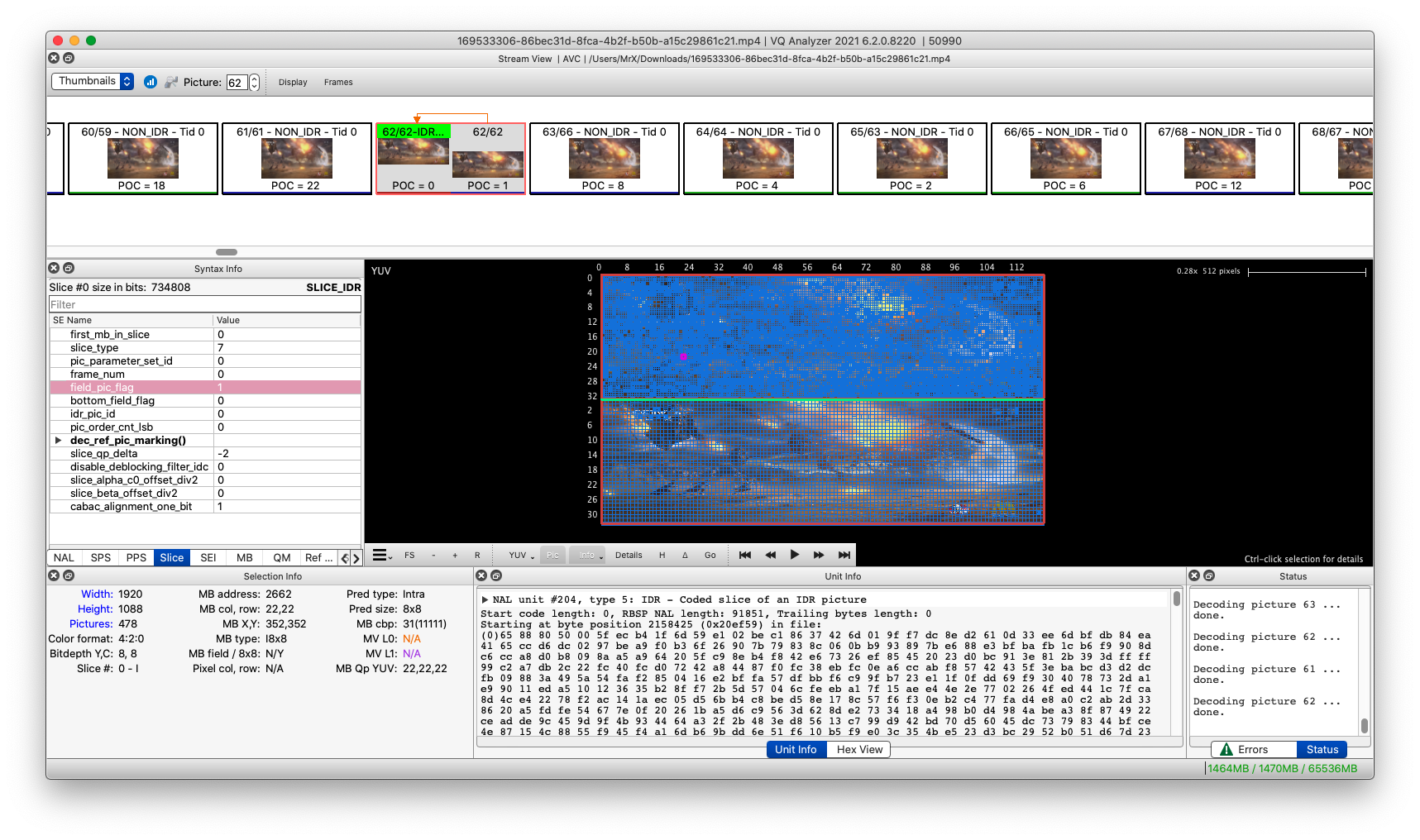Jump to the first frame

pos(745,555)
